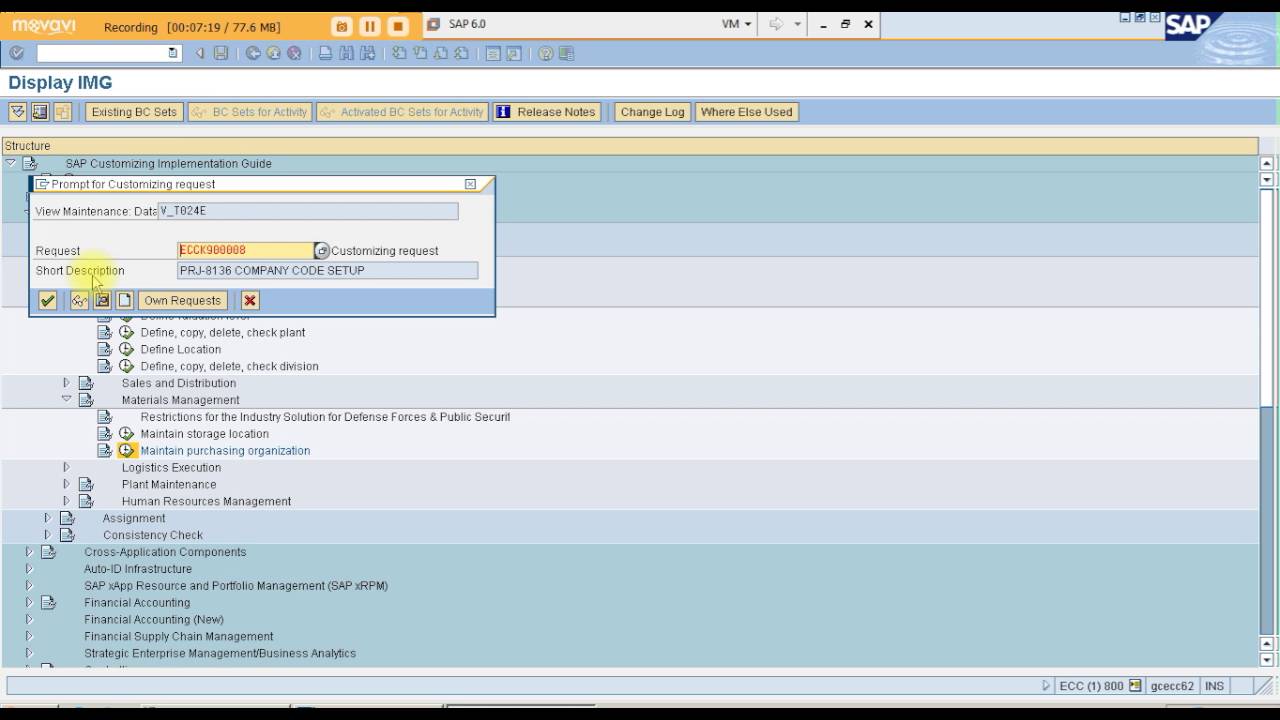Click the Find binoculars icon

click(346, 53)
